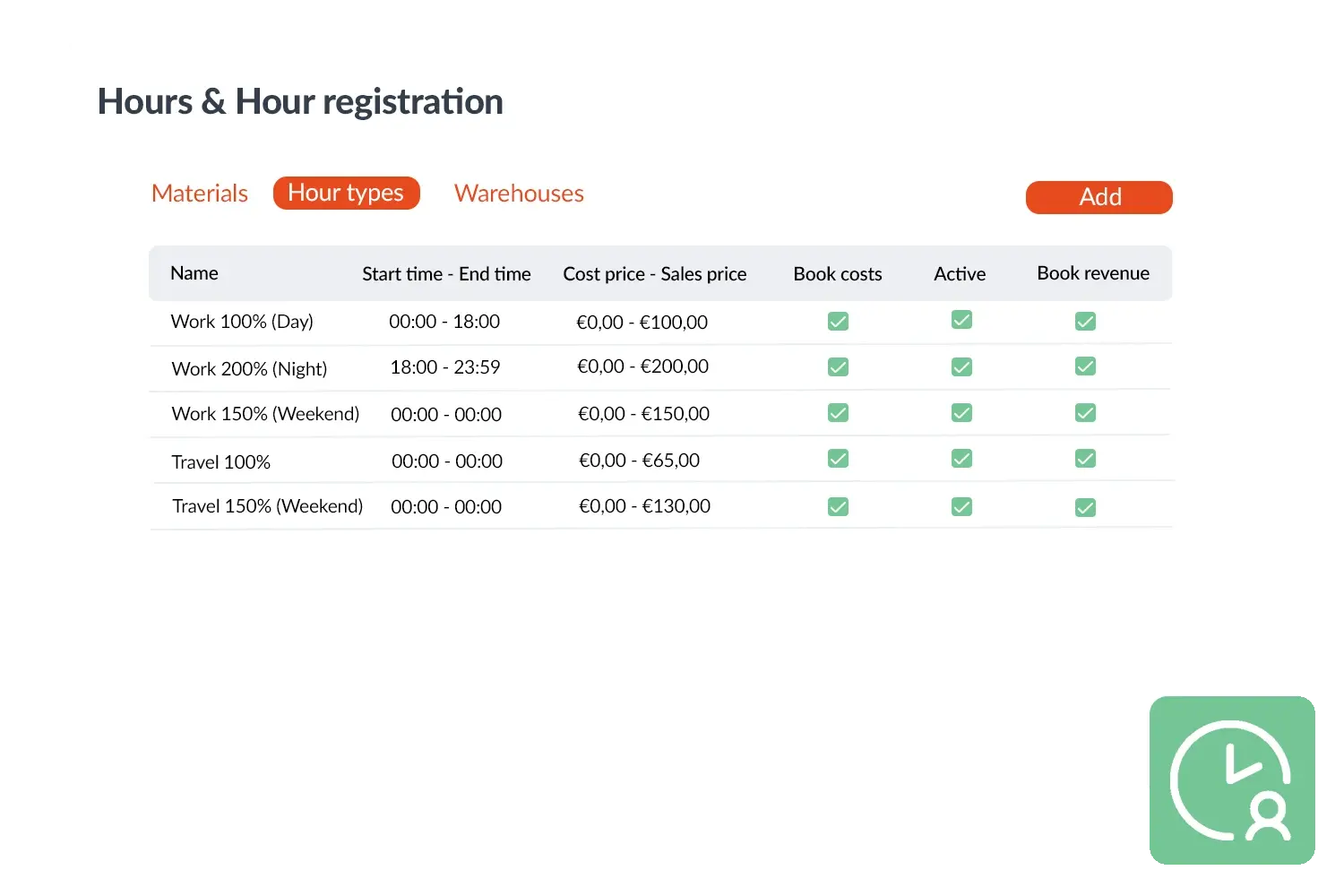Image resolution: width=1344 pixels, height=896 pixels.
Task: Sort table by the Name column header
Action: click(x=194, y=273)
